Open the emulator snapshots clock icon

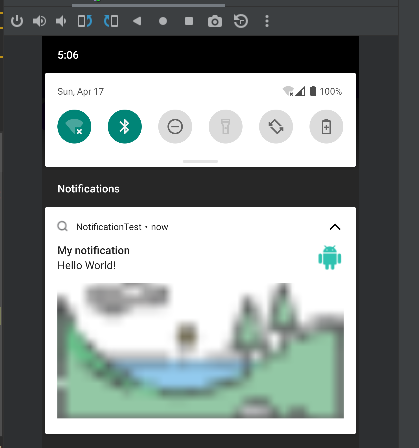pyautogui.click(x=241, y=21)
